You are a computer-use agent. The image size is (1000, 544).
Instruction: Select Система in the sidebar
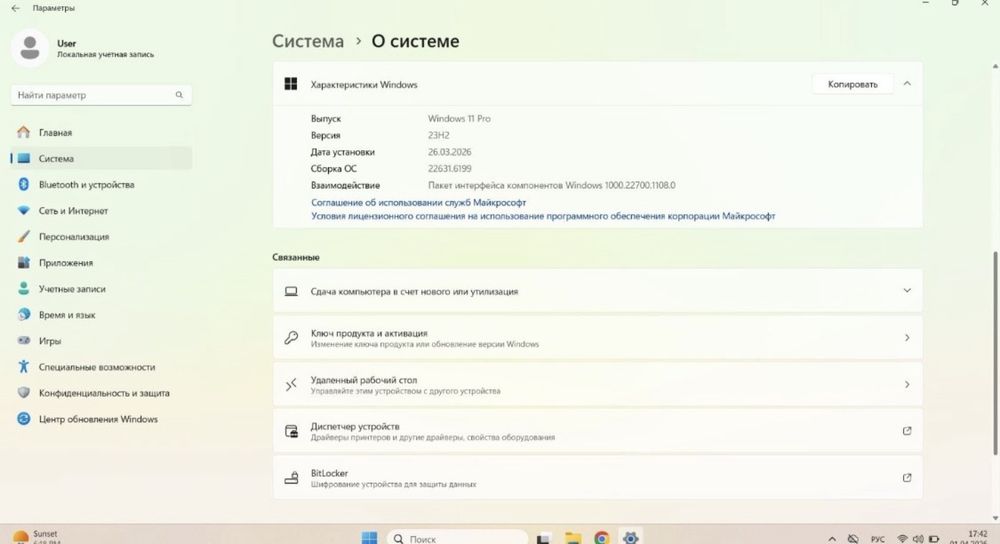[x=101, y=159]
